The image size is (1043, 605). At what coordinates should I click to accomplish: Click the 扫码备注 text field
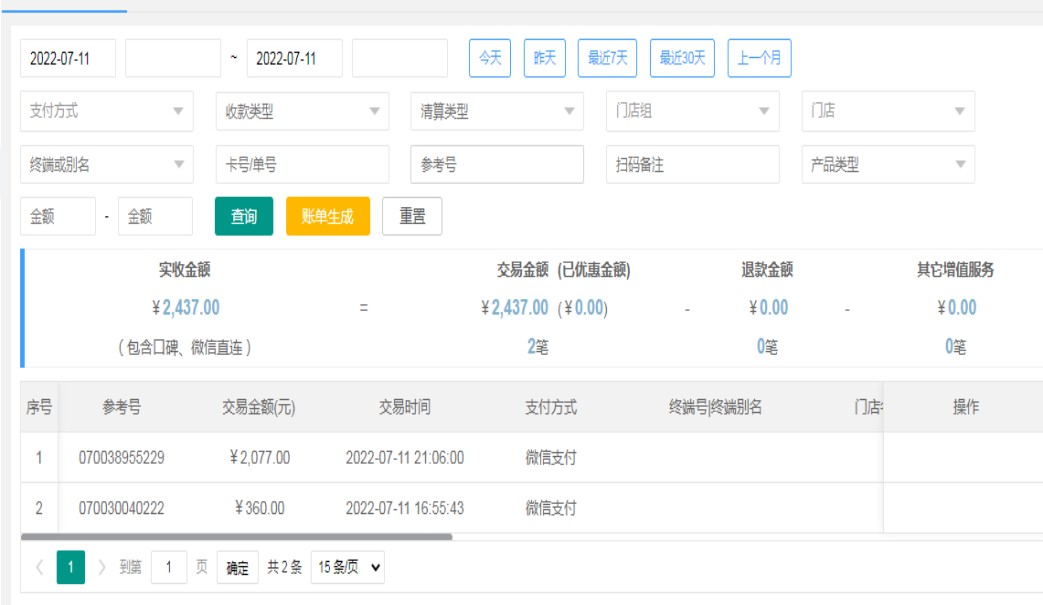tap(692, 165)
